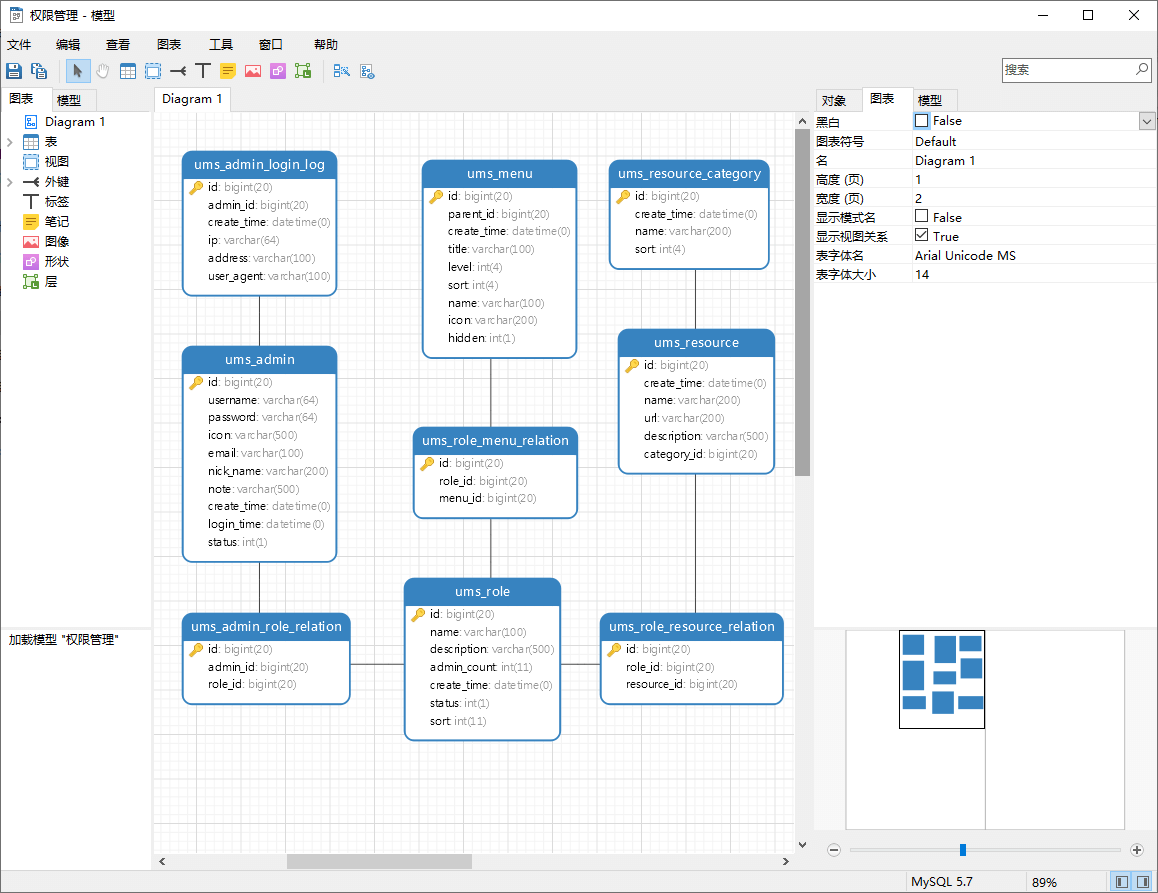Select the hand pan tool

click(103, 71)
